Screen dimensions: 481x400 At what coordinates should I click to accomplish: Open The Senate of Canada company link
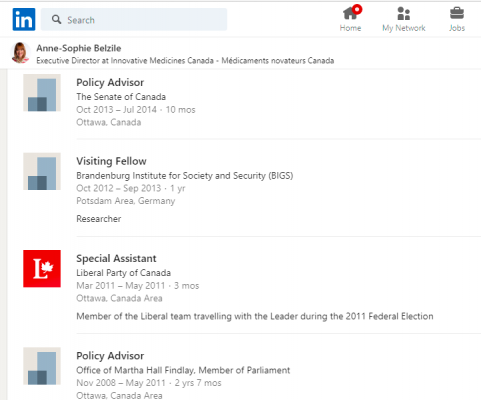pos(121,97)
